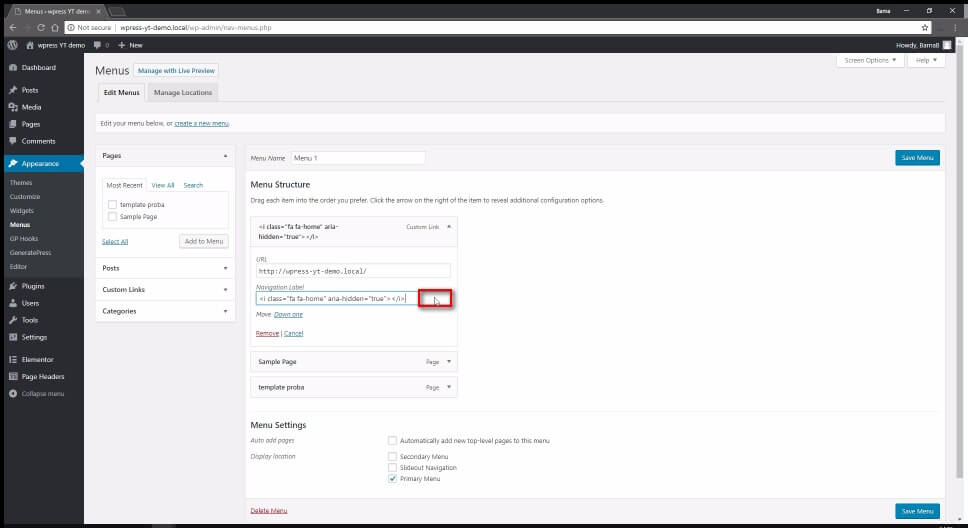Collapse the Custom Link menu item arrow
Viewport: 968px width, 528px height.
click(449, 227)
